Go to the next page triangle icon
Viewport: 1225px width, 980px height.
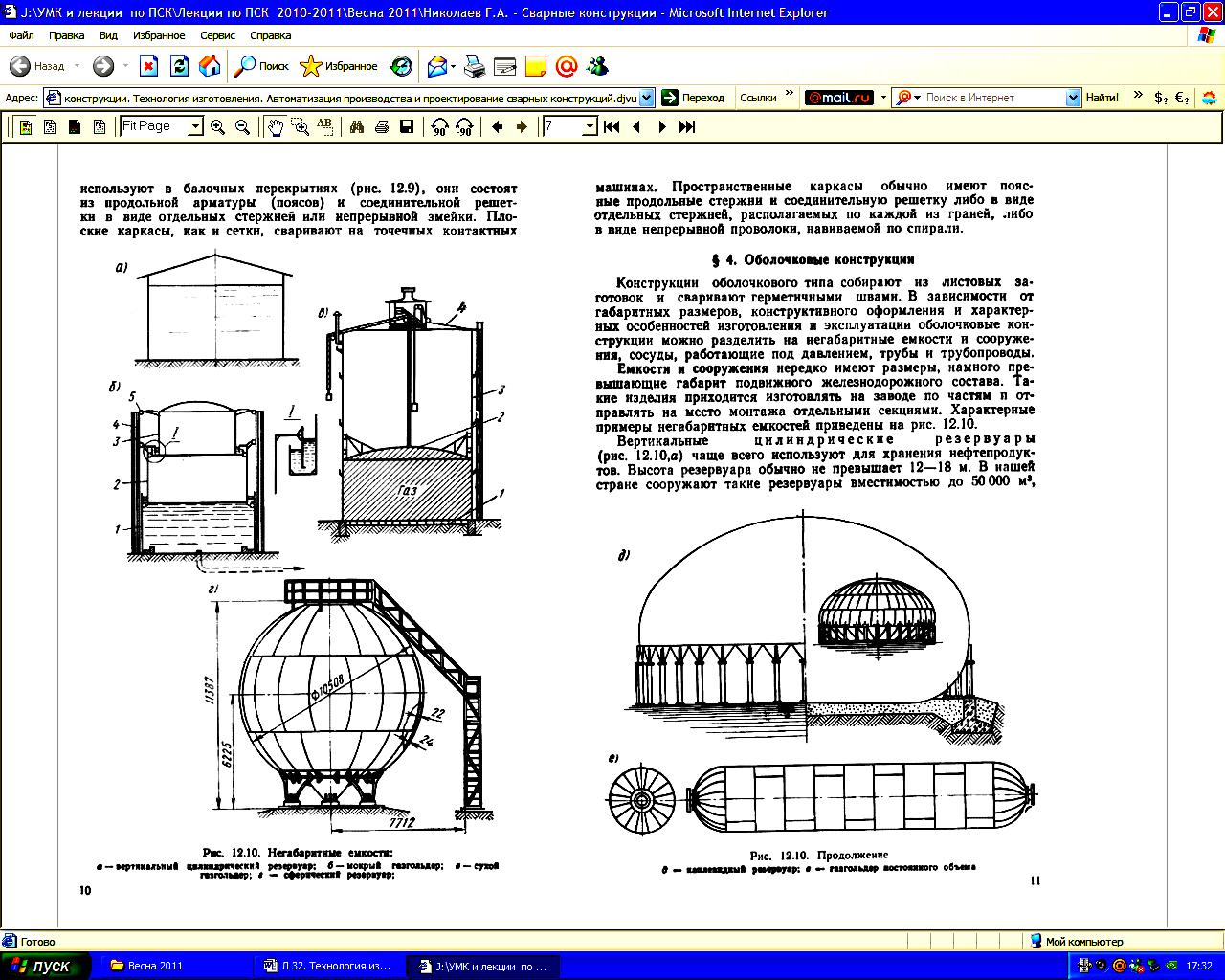tap(662, 126)
